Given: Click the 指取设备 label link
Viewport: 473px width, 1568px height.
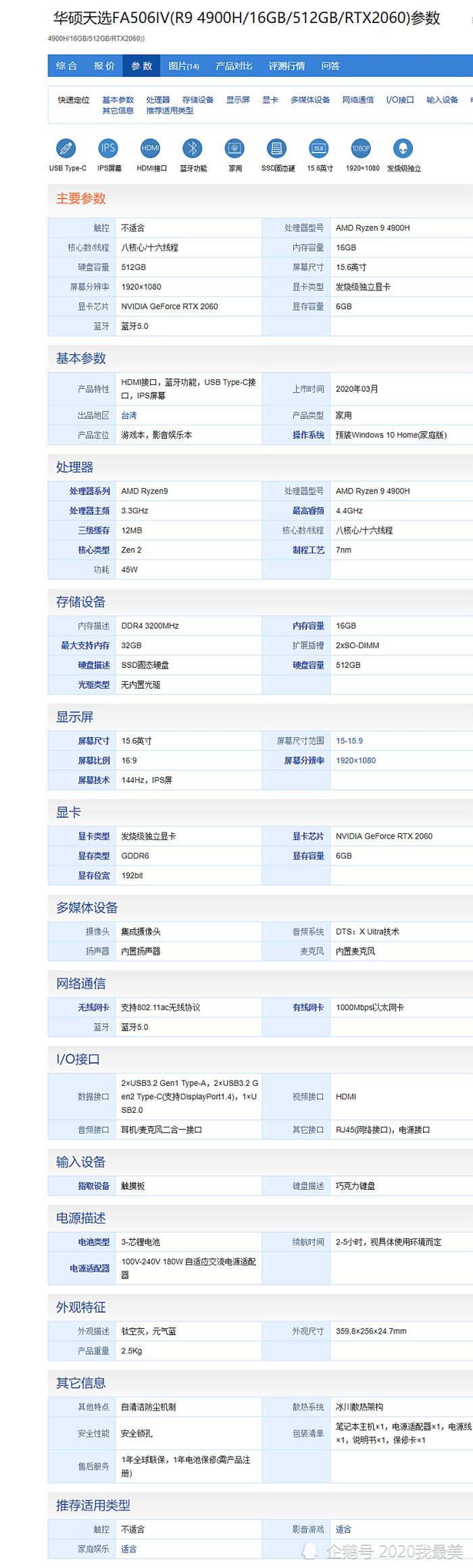Looking at the screenshot, I should pos(93,1186).
